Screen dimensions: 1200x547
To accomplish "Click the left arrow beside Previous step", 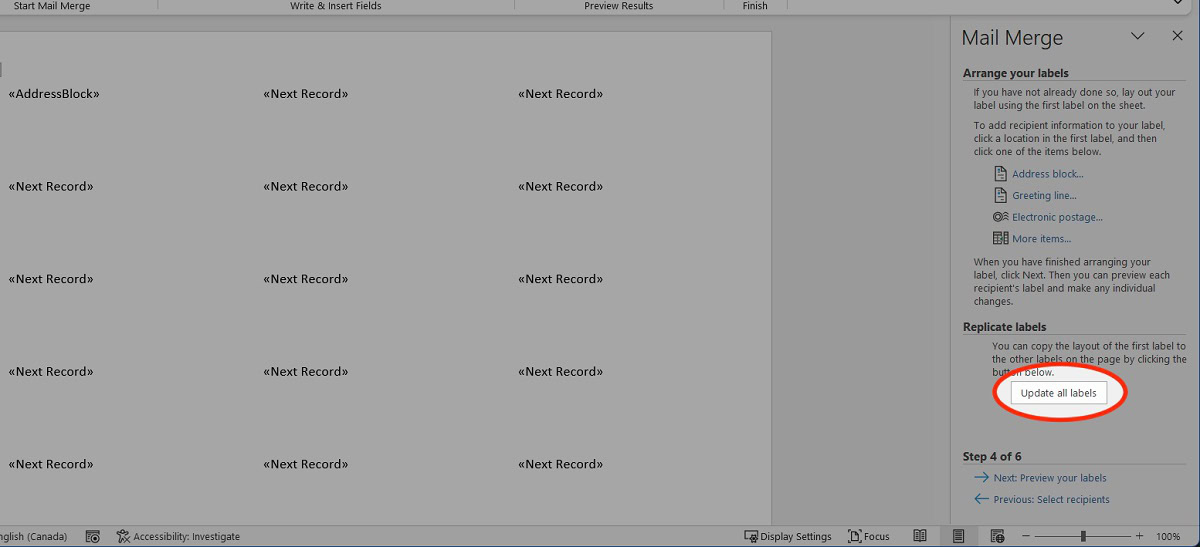I will pos(981,499).
